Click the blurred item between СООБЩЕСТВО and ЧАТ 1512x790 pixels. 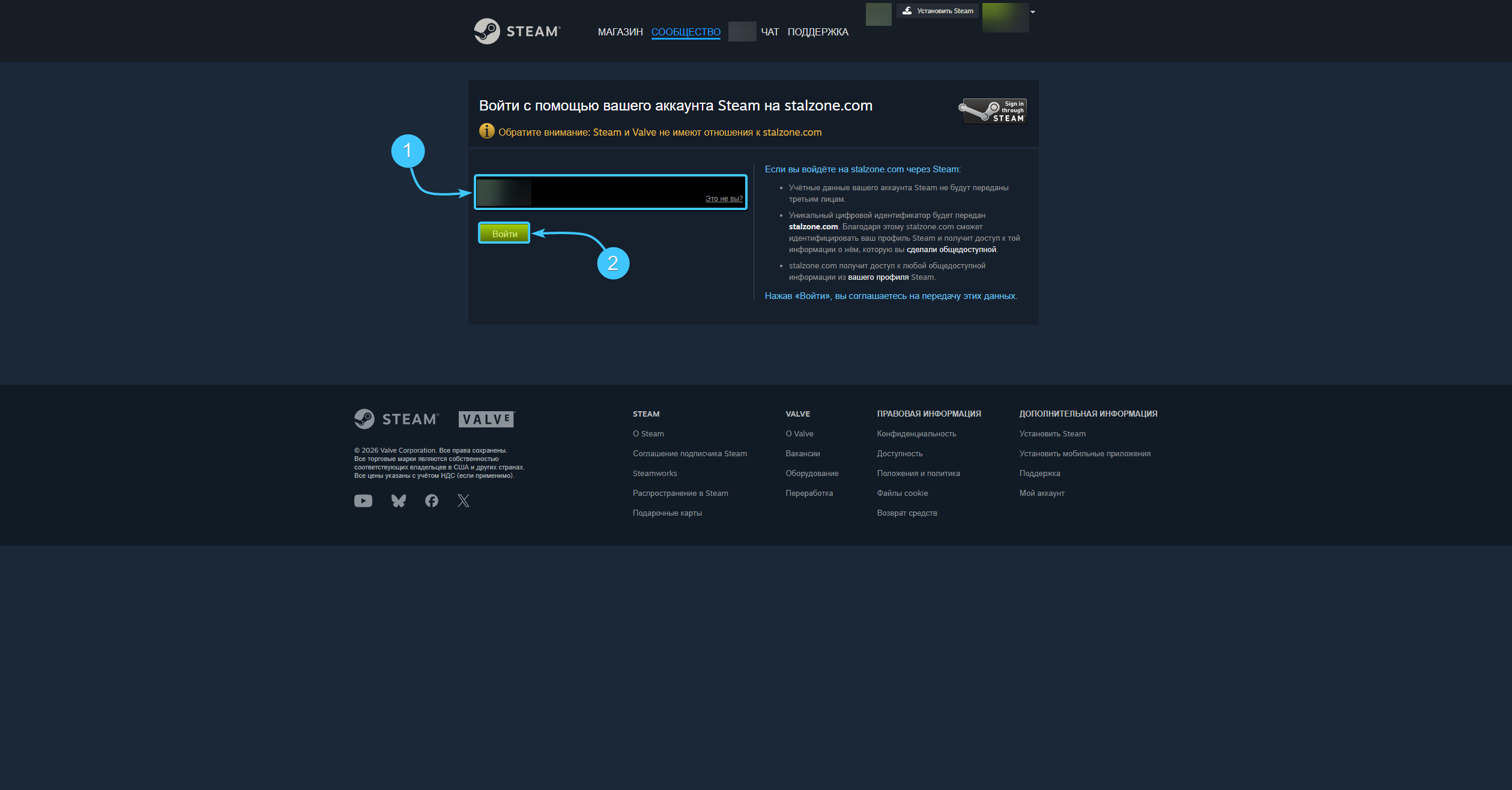point(742,31)
